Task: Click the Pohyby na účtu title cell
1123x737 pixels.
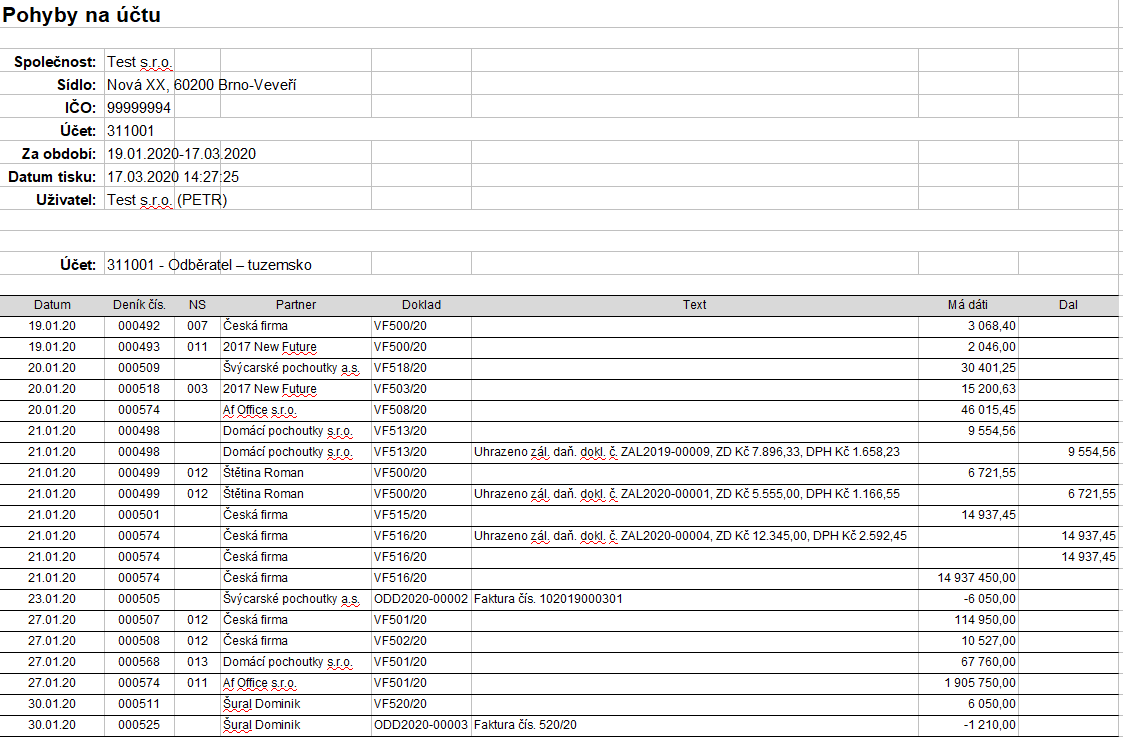Action: pos(82,15)
